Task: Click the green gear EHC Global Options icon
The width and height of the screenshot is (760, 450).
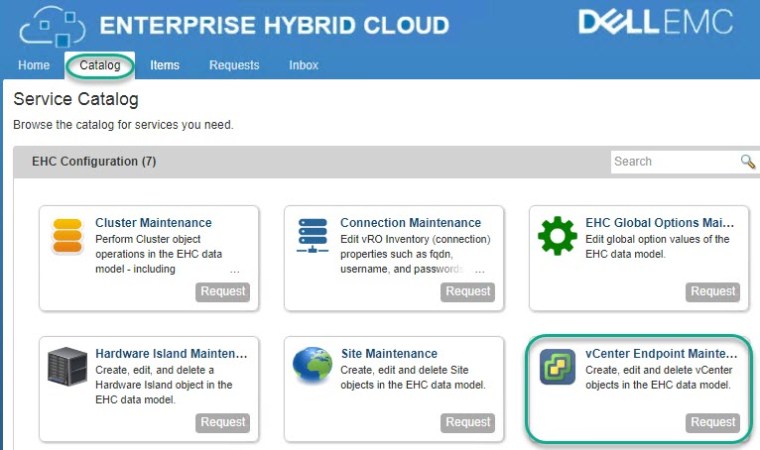Action: point(557,236)
